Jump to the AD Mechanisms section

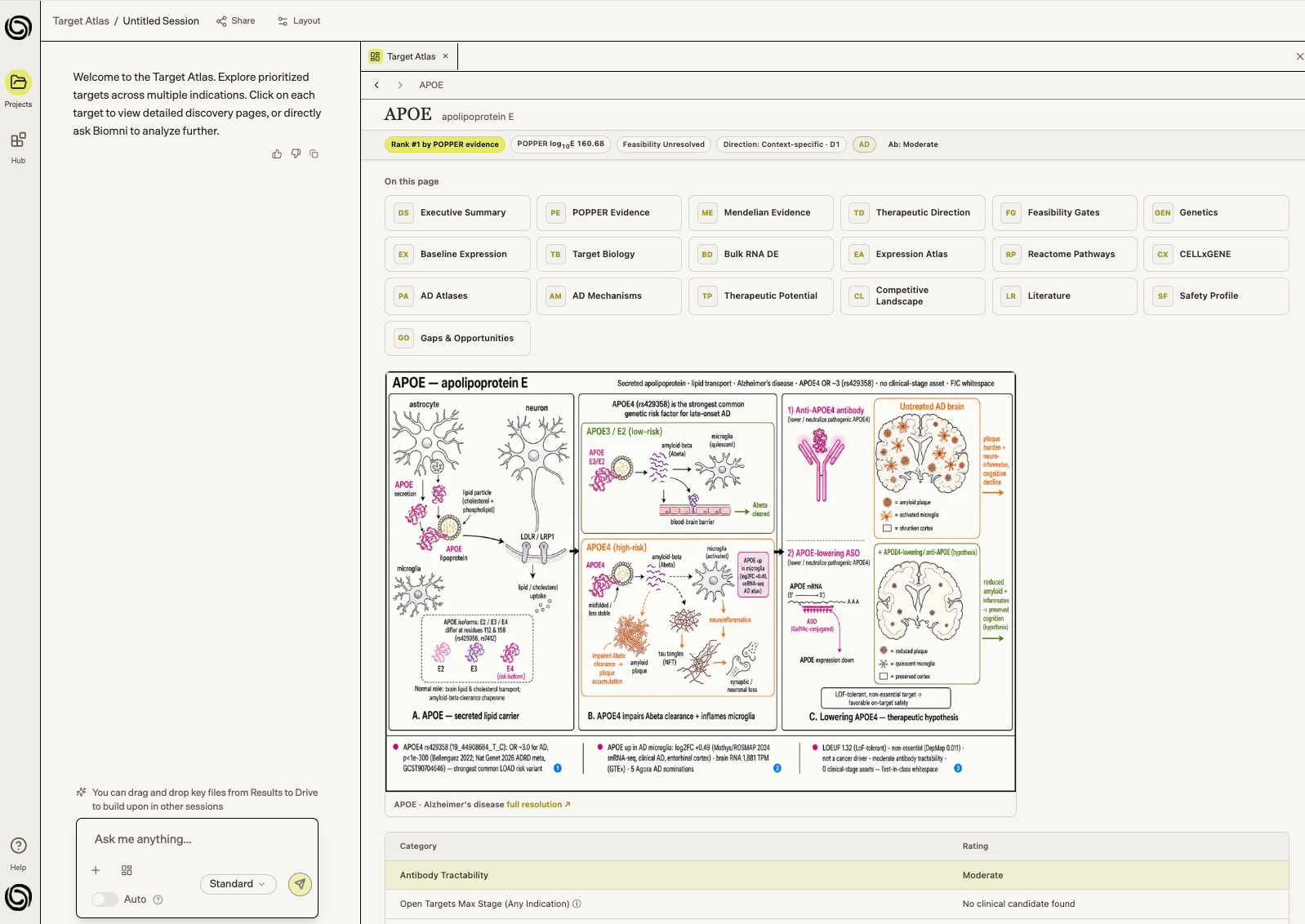coord(609,296)
